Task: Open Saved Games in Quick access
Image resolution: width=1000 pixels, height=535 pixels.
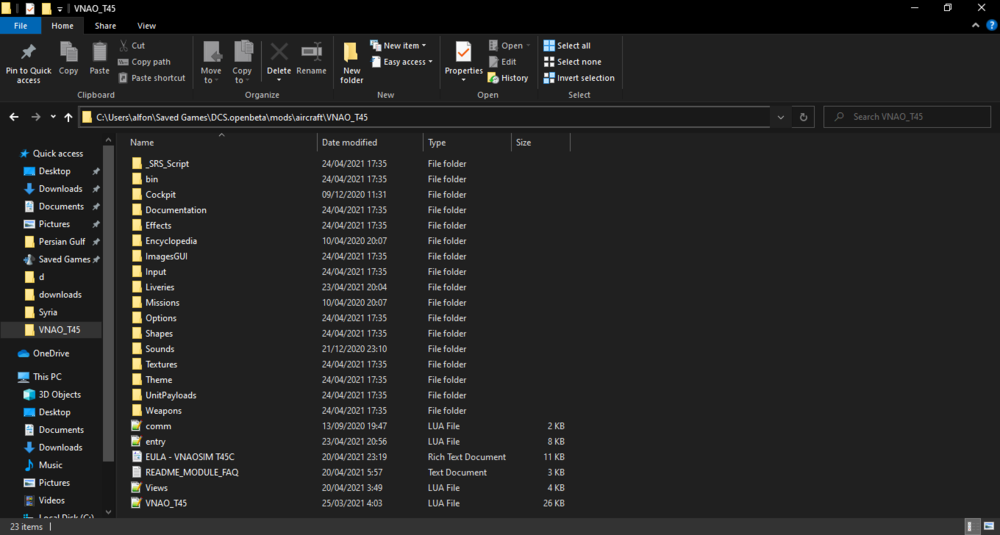Action: [64, 260]
